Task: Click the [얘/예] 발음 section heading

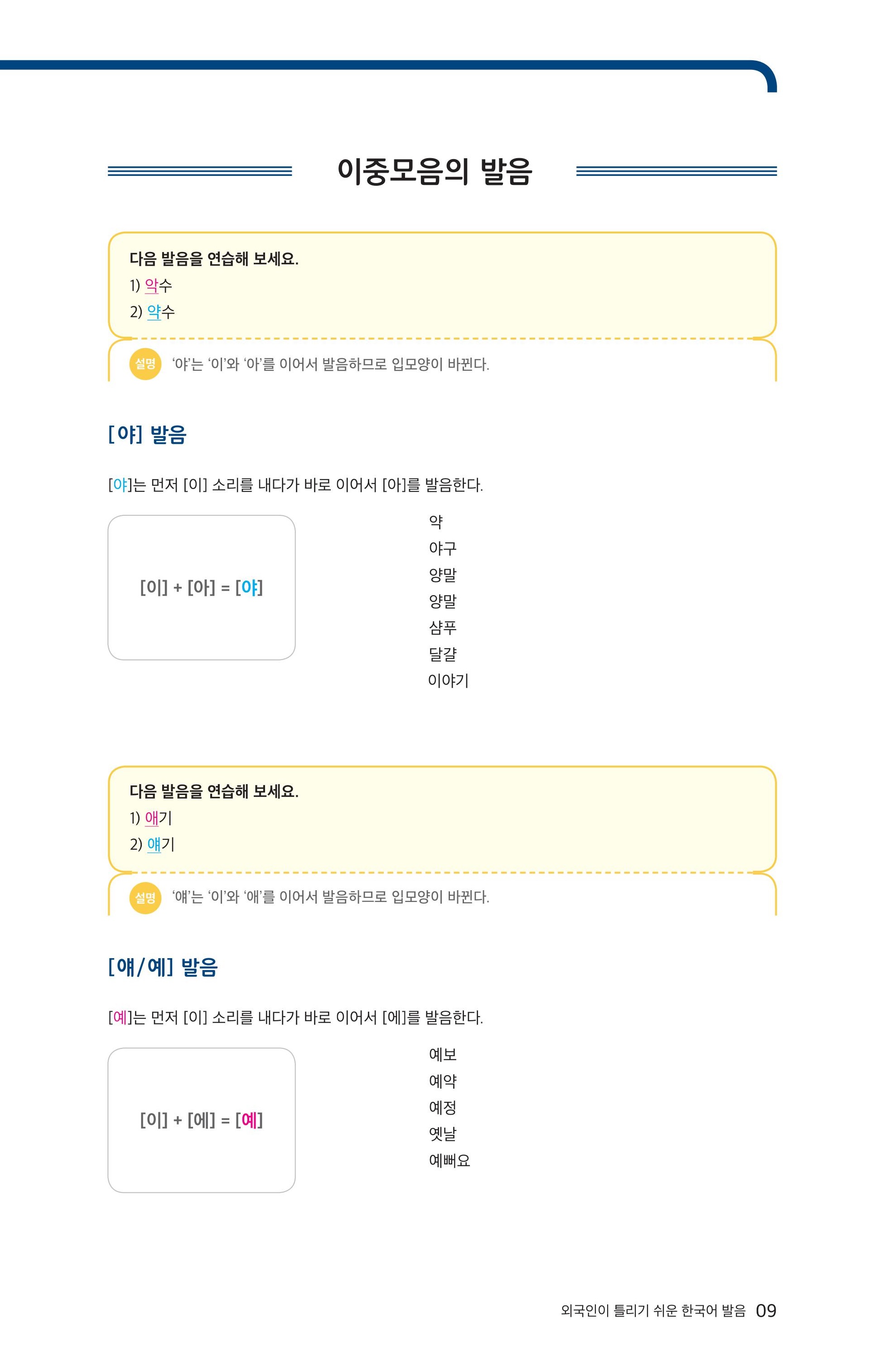Action: pyautogui.click(x=163, y=967)
